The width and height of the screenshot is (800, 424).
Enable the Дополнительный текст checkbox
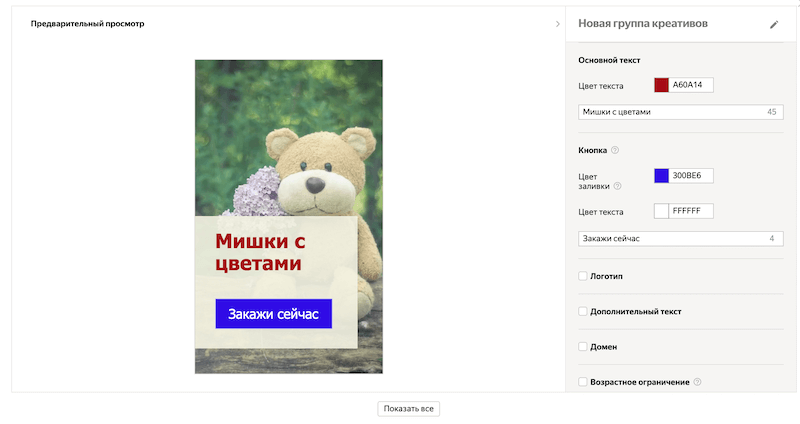click(583, 311)
